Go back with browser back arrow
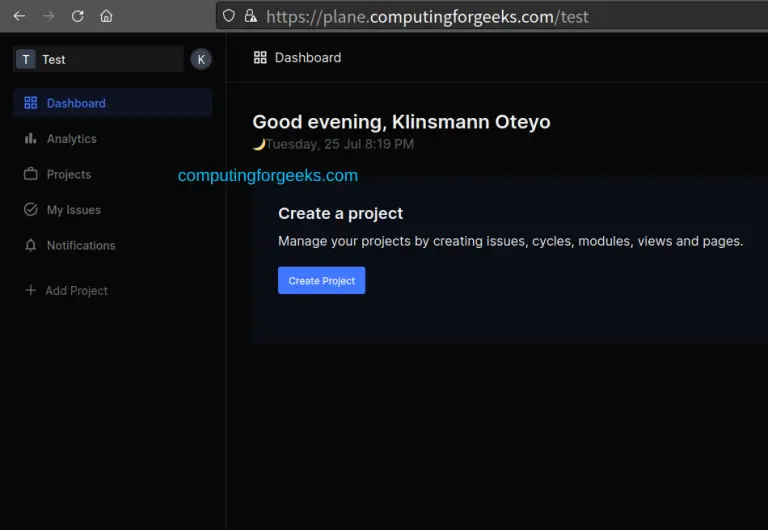 pyautogui.click(x=19, y=16)
